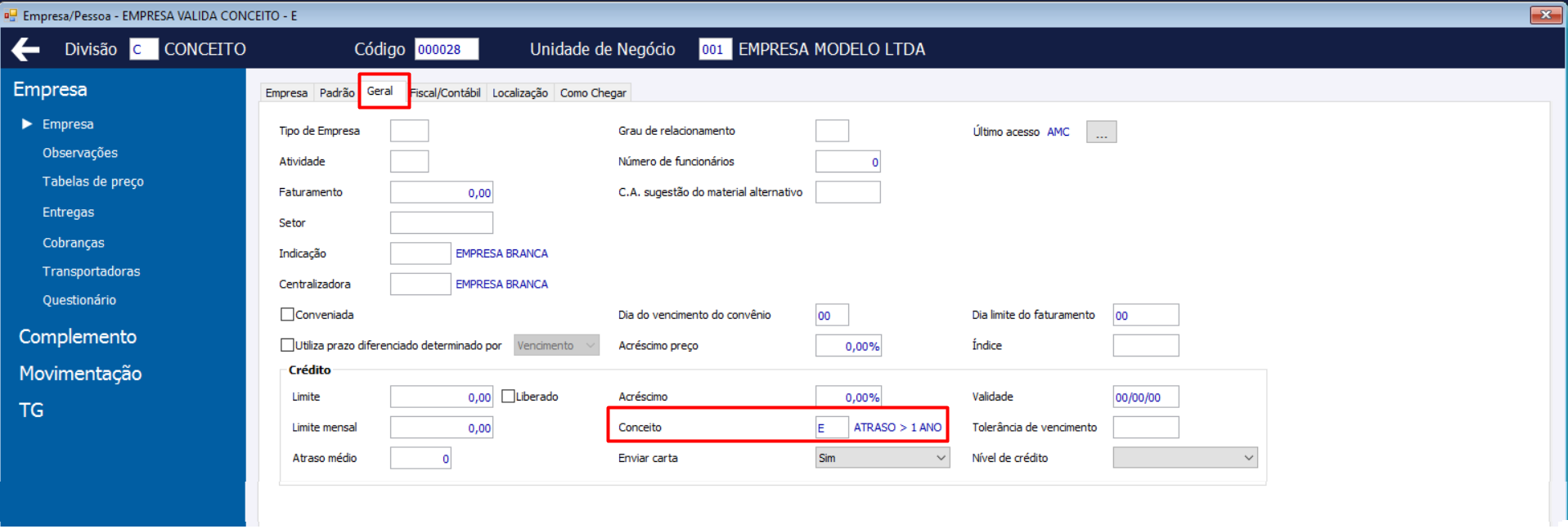Go to Transportadoras in sidebar
1568x529 pixels.
tap(92, 271)
